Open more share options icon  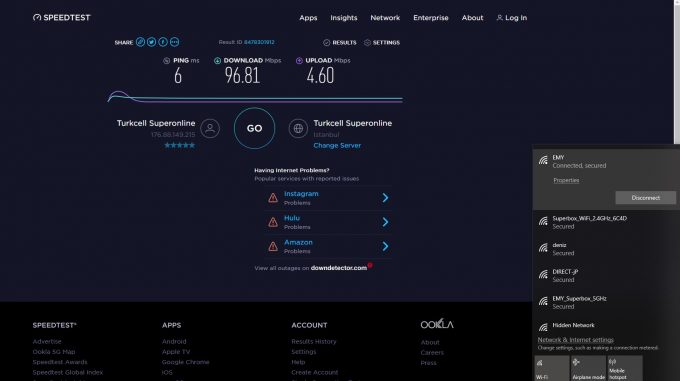pyautogui.click(x=174, y=42)
